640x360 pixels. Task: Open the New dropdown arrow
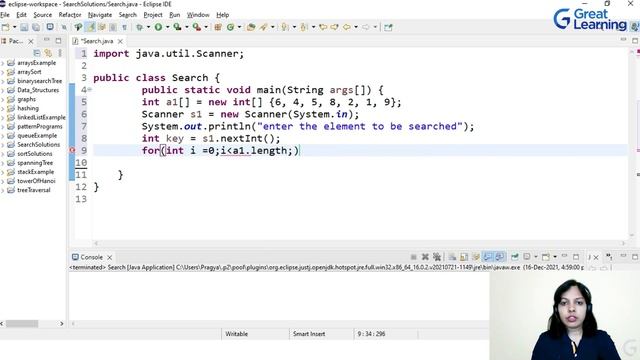15,27
